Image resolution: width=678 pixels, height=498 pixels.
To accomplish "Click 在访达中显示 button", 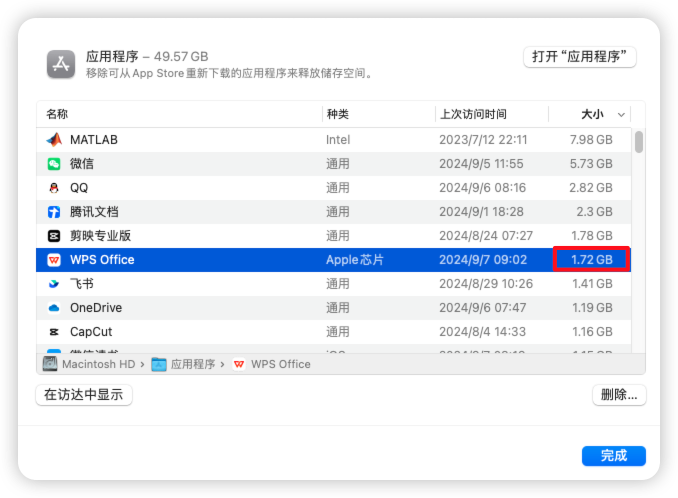I will click(x=84, y=395).
